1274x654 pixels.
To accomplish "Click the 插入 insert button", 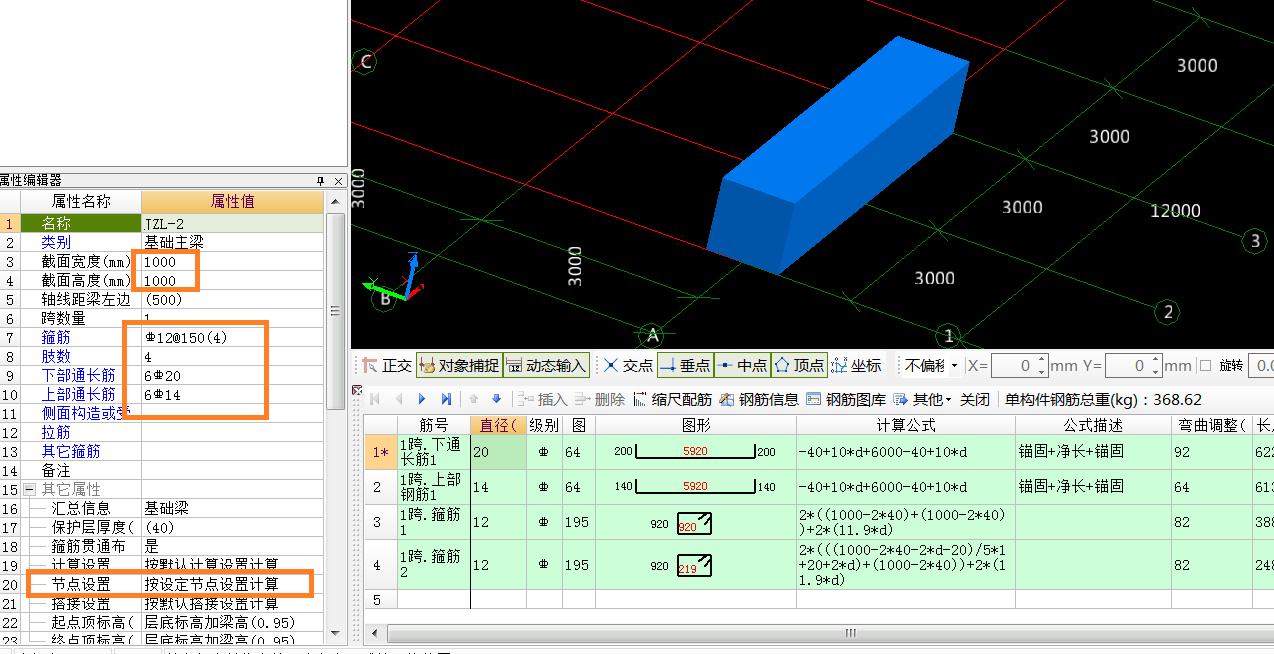I will pyautogui.click(x=541, y=399).
